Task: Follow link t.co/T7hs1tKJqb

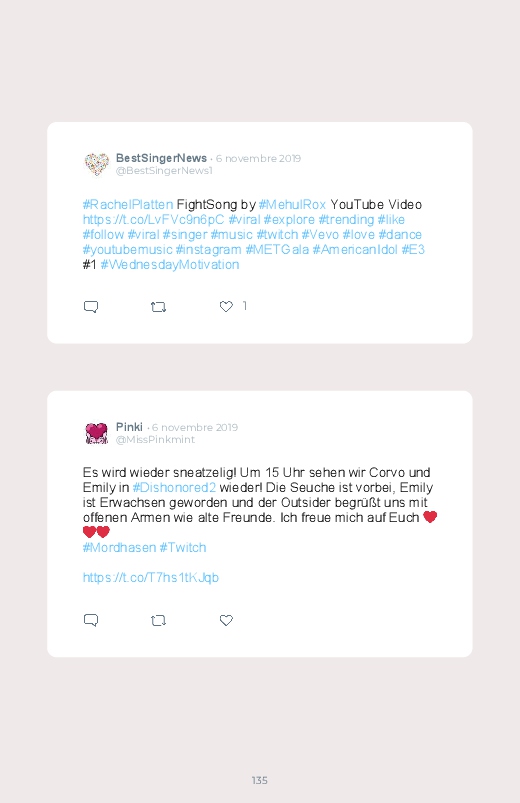Action: pos(151,578)
